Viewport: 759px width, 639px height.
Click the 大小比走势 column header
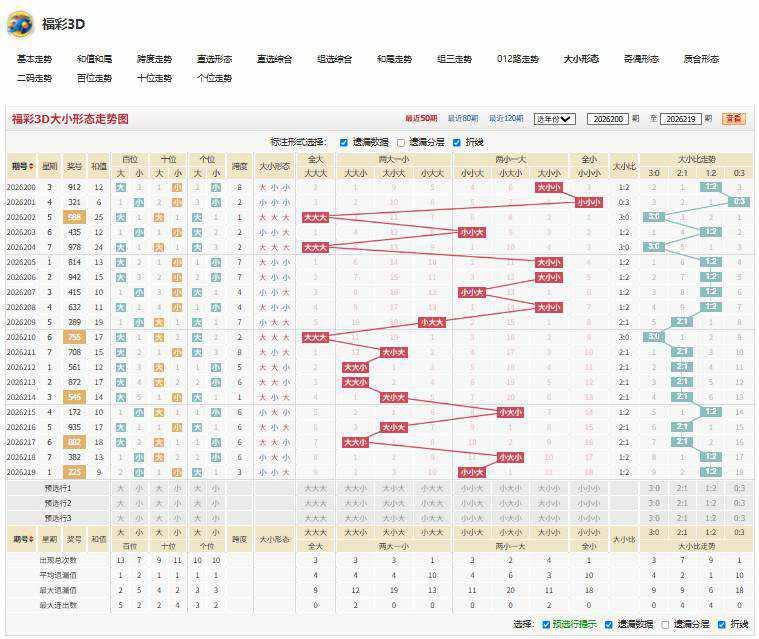pyautogui.click(x=696, y=159)
